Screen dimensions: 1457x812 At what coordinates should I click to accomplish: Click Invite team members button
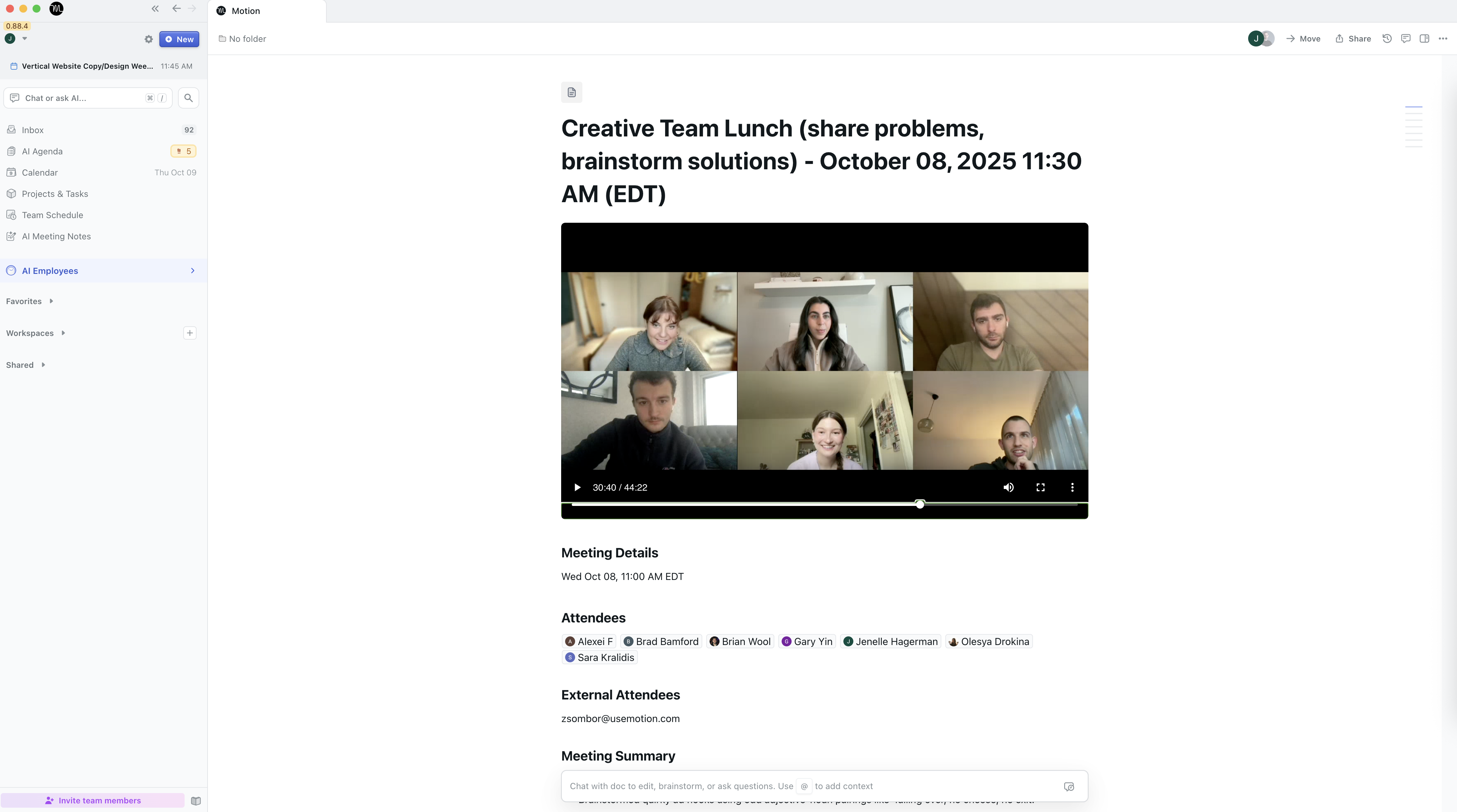click(93, 800)
